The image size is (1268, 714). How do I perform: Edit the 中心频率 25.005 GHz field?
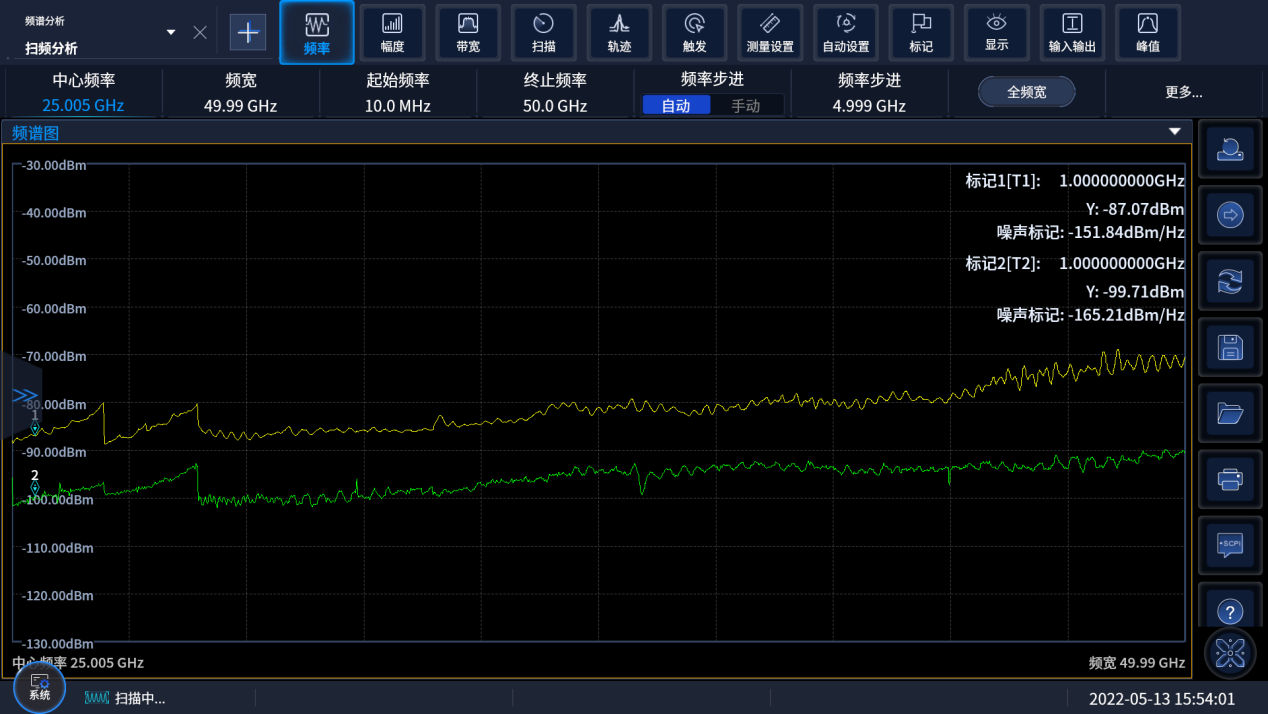[x=83, y=106]
